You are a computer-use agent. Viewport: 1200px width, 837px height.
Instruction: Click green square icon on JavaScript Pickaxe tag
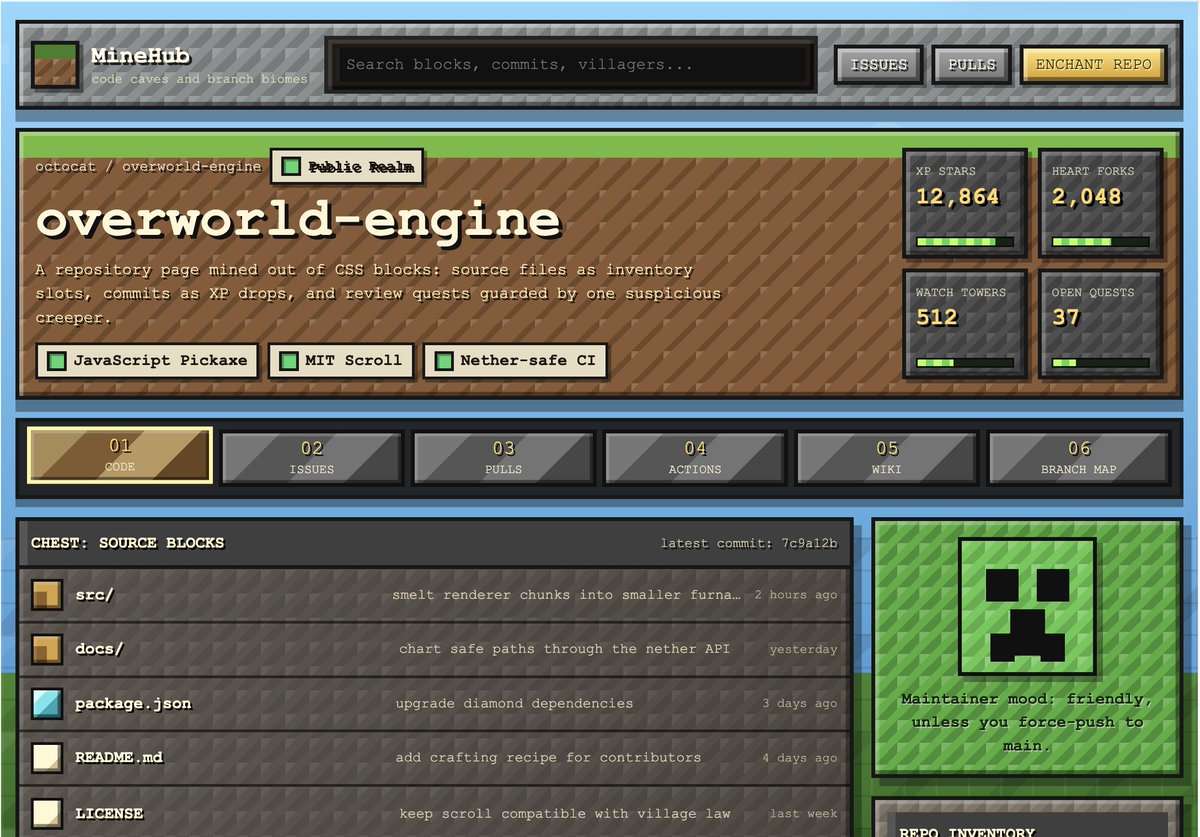(56, 360)
